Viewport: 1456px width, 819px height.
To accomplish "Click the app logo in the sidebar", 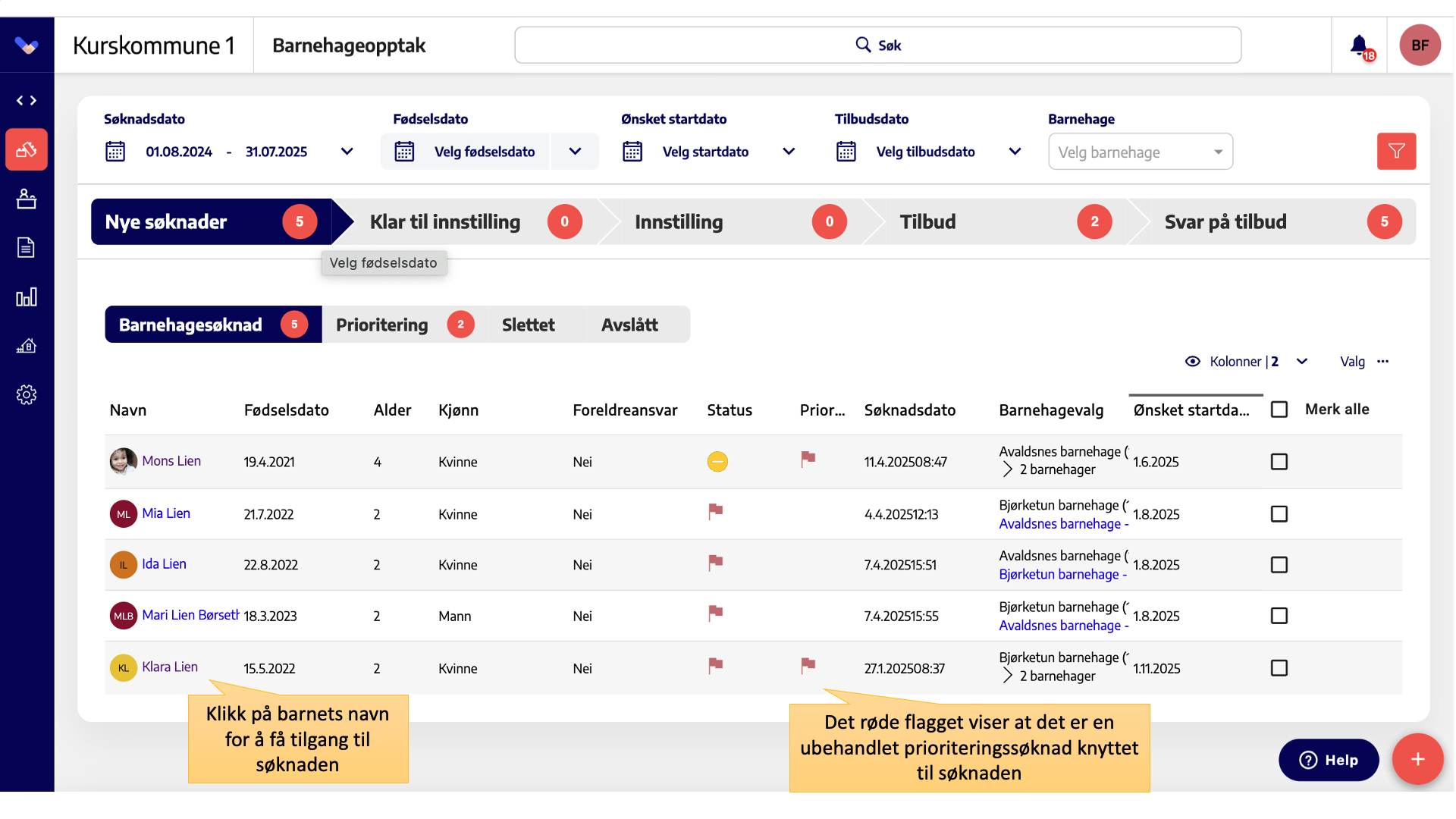I will click(x=27, y=46).
